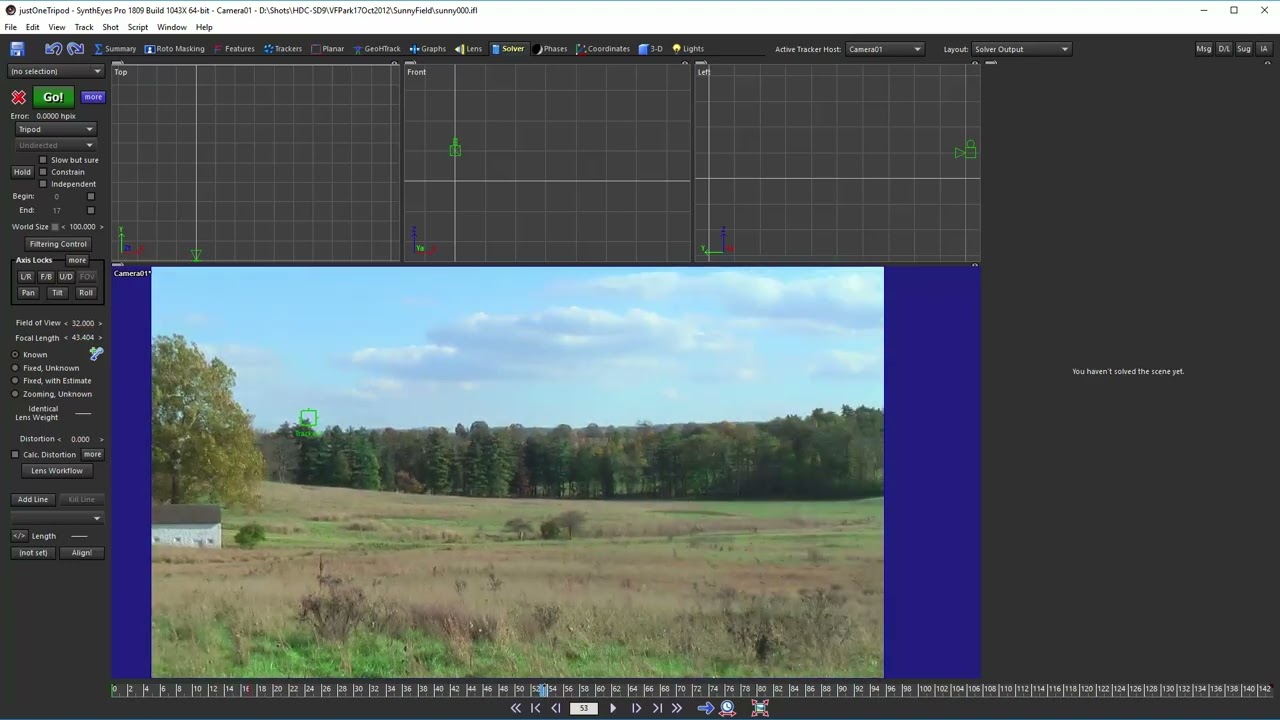Go to the next key frame

coord(657,708)
